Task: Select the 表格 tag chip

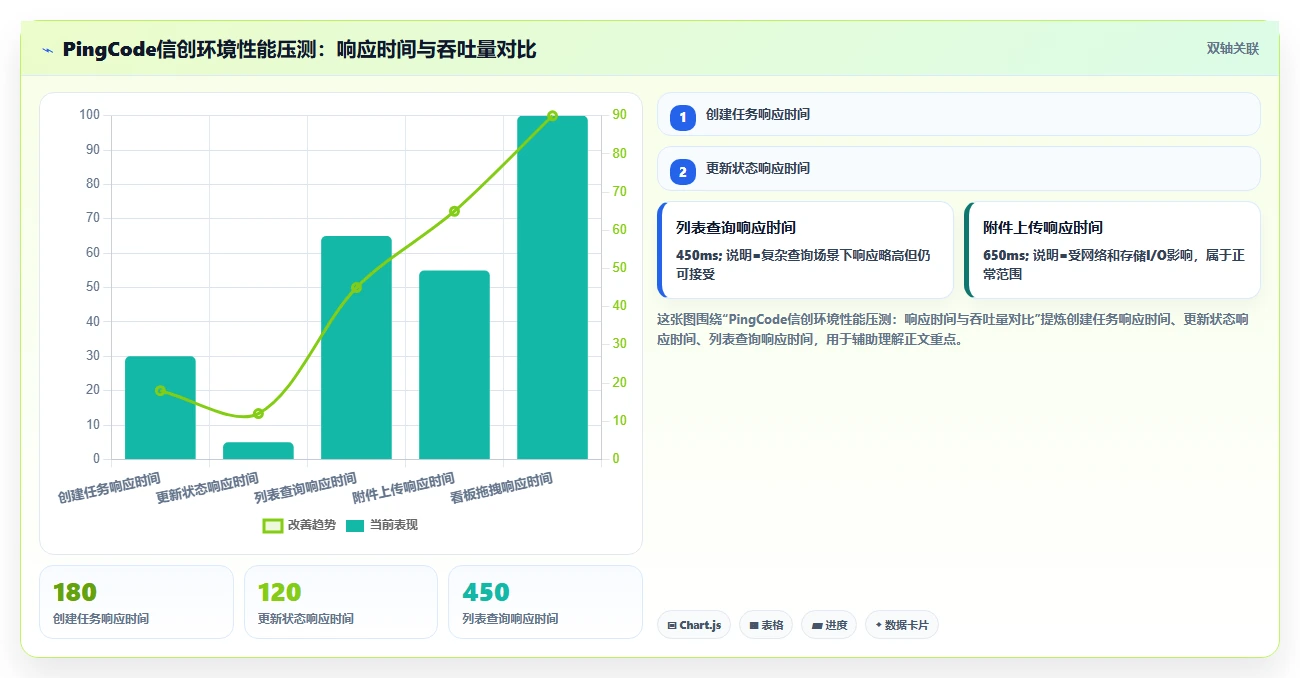Action: 766,625
